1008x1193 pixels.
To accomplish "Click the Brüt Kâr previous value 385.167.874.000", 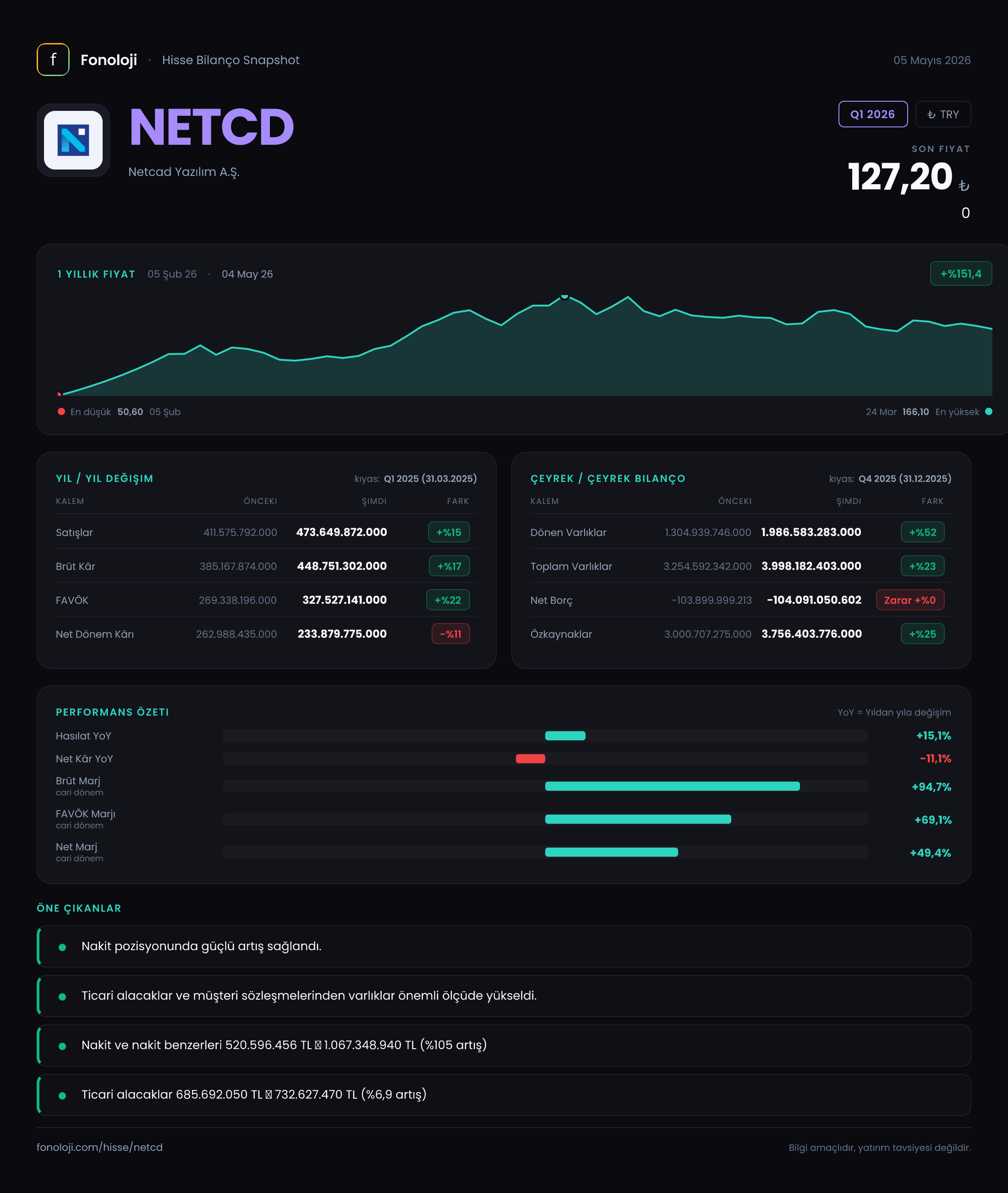I will tap(238, 566).
